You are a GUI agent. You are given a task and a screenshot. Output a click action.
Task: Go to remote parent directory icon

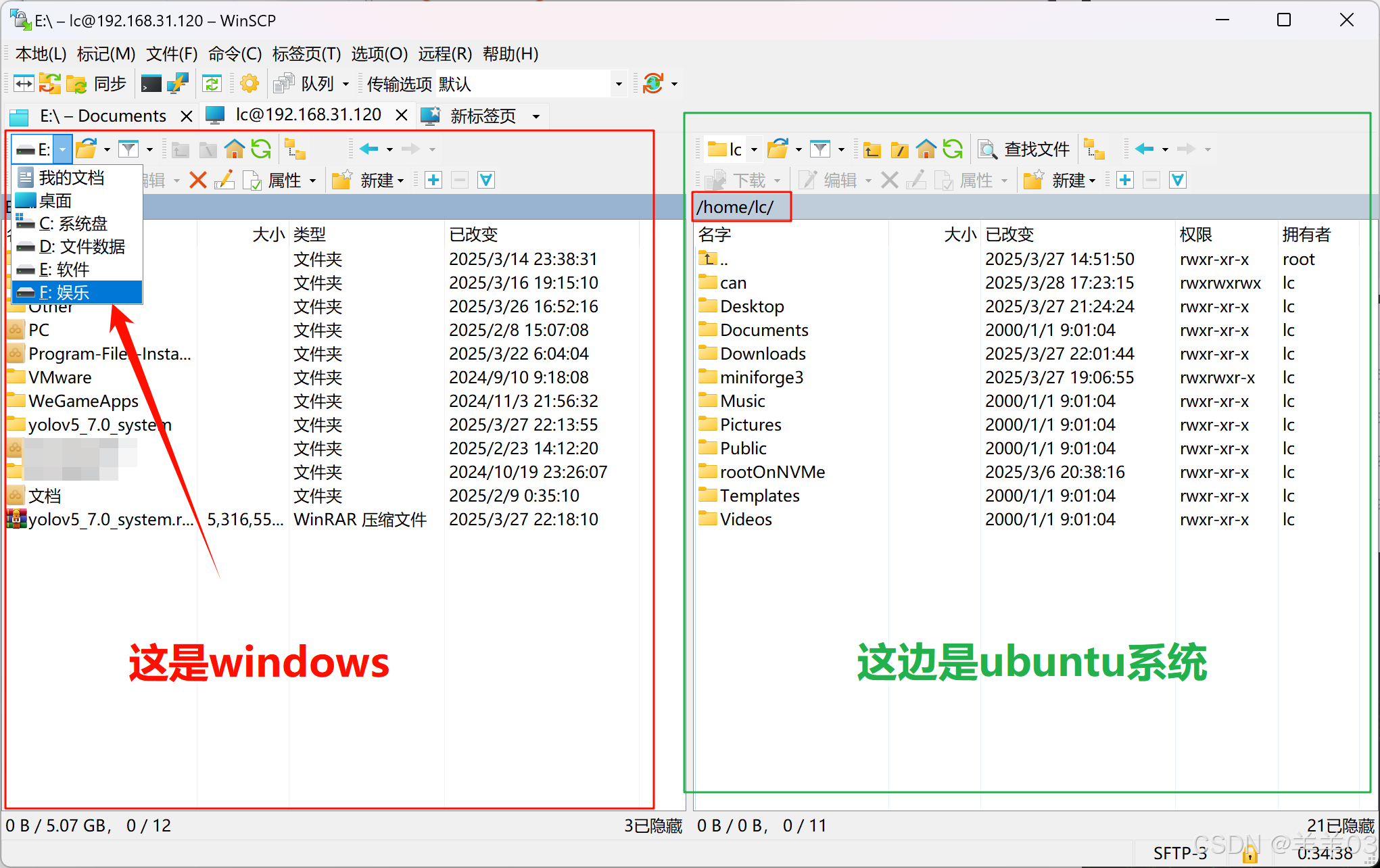point(872,149)
